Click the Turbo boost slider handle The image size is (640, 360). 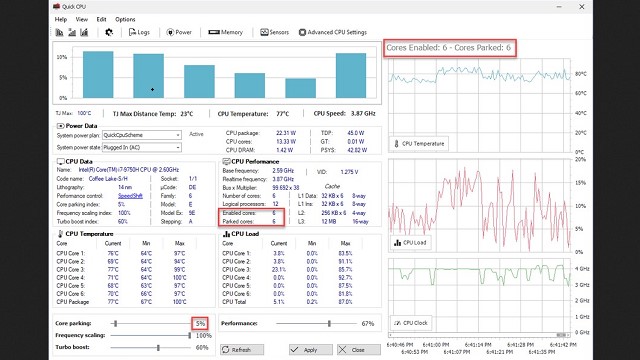158,348
